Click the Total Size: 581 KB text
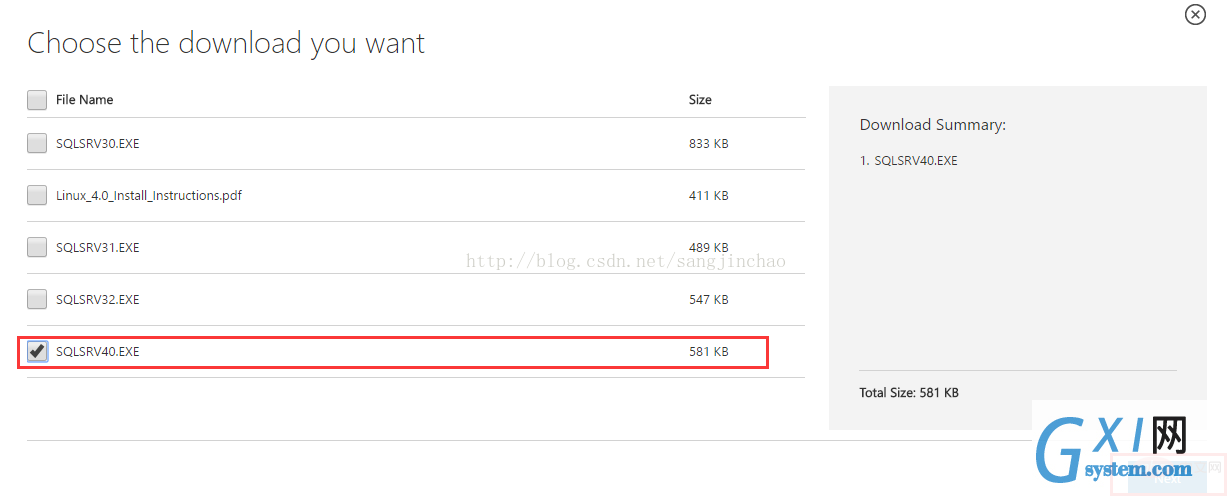 [x=909, y=393]
